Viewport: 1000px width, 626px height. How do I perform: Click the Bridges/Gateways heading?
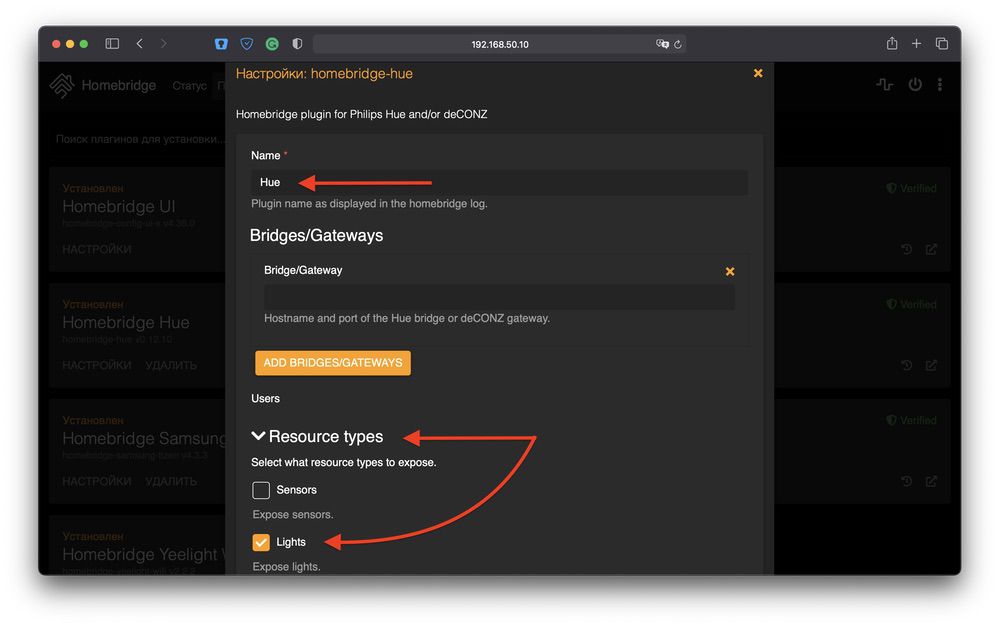316,235
